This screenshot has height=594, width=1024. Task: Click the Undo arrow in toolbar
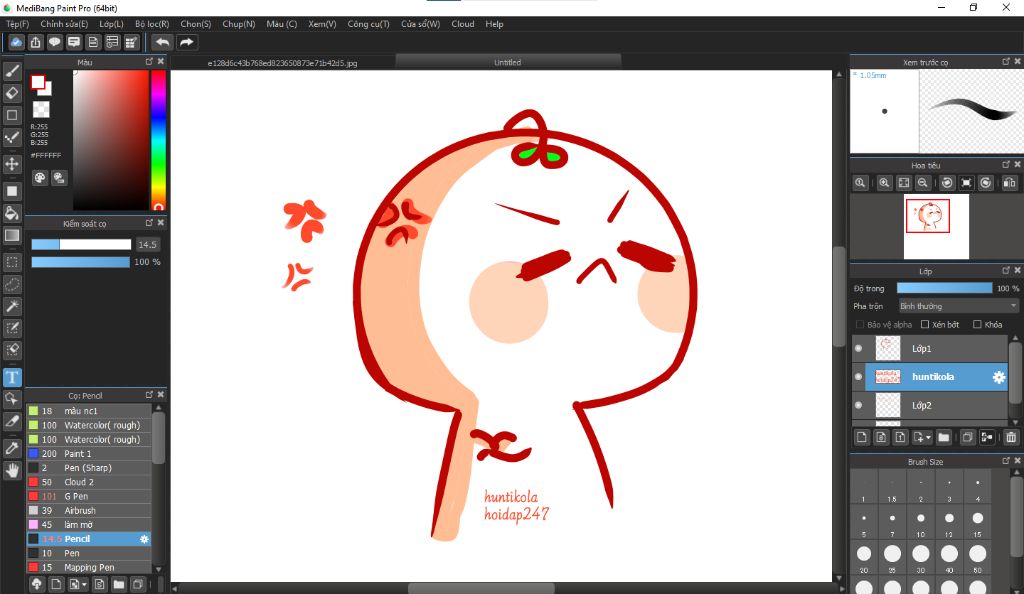162,42
